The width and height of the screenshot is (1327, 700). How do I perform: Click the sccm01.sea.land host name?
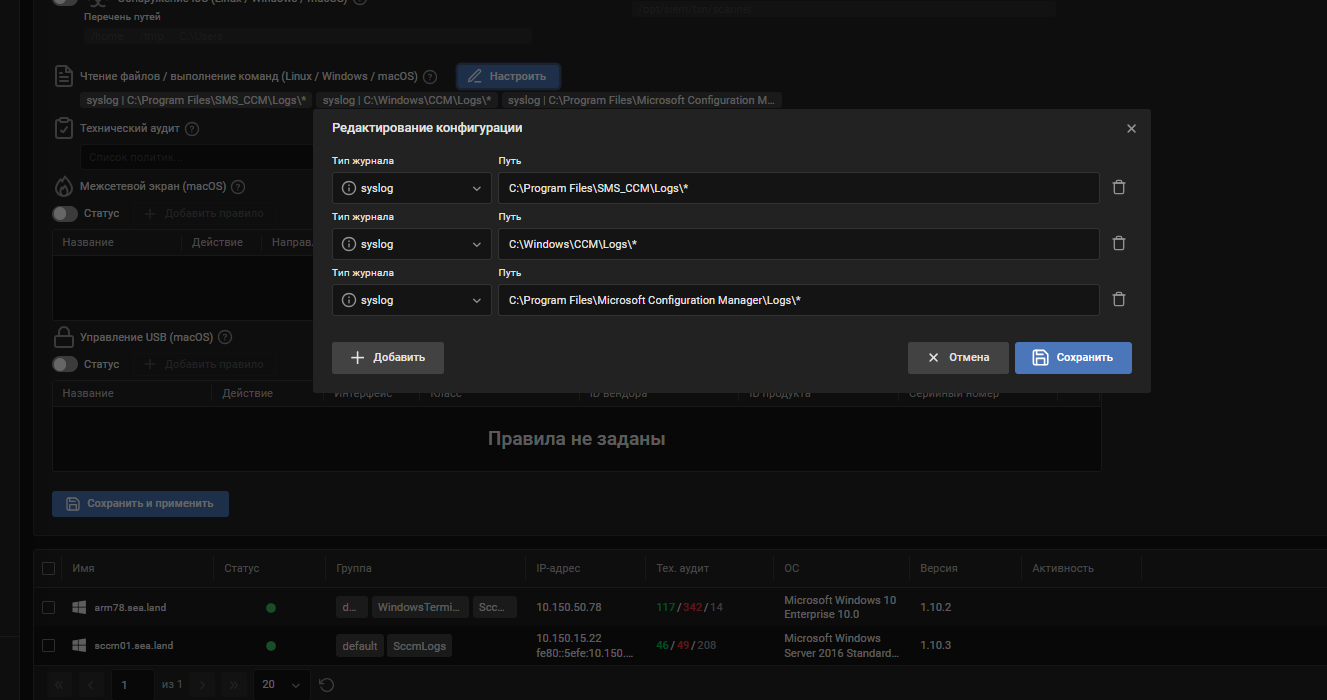(134, 646)
